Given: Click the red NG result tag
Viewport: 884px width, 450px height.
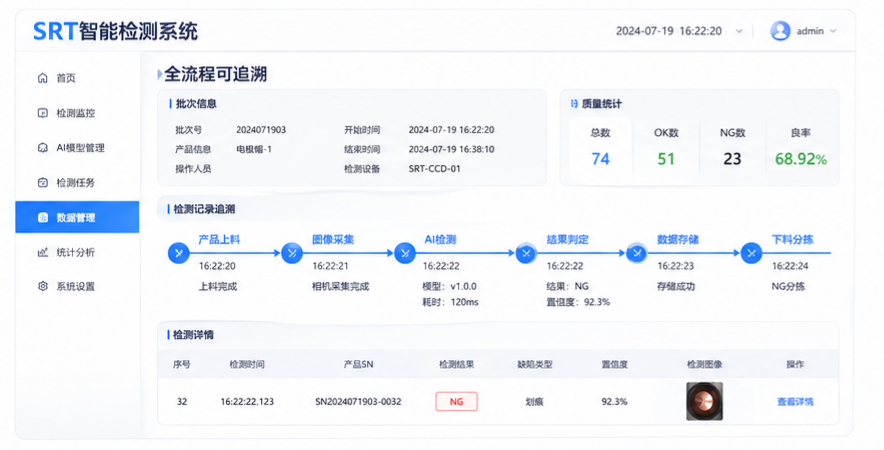Looking at the screenshot, I should pyautogui.click(x=457, y=402).
